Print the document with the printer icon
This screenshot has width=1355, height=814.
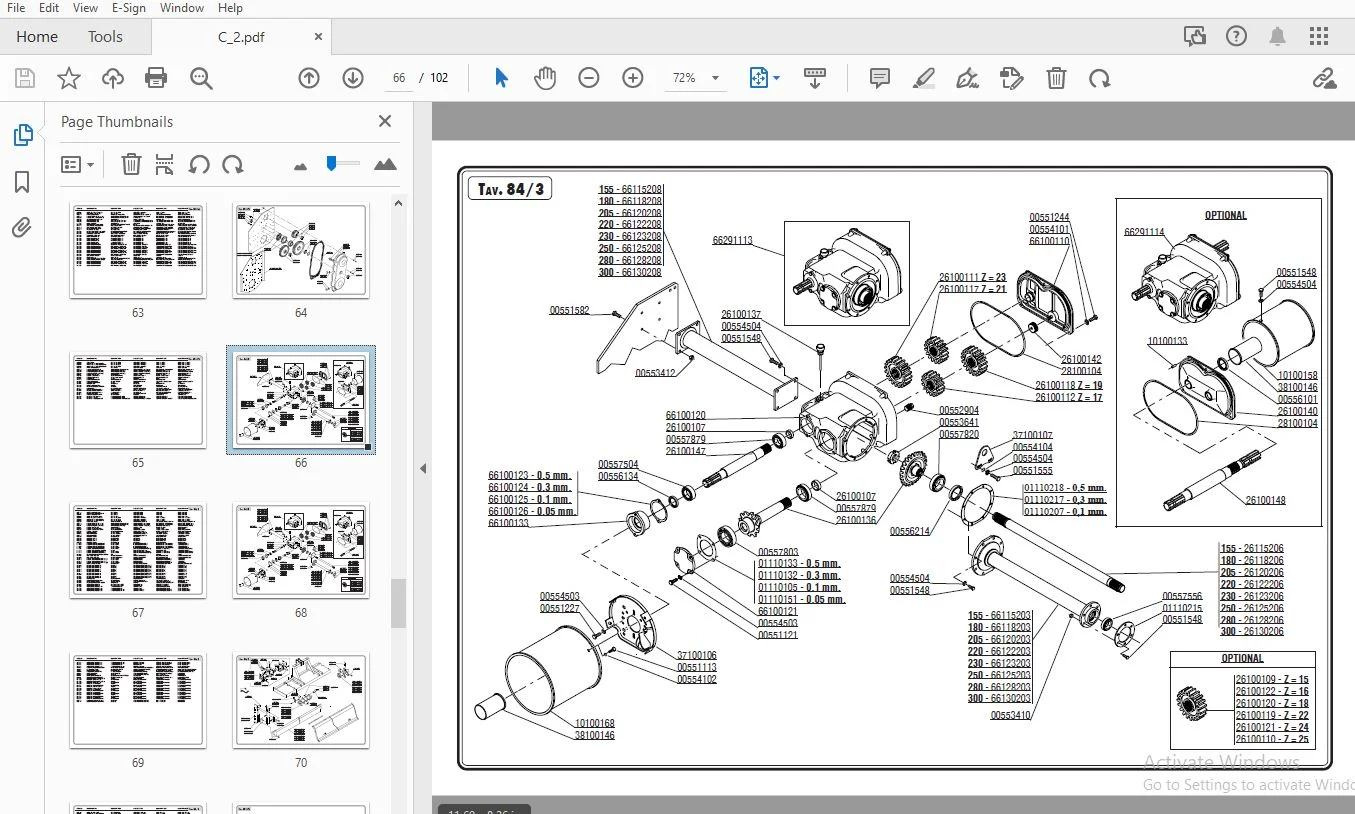pyautogui.click(x=156, y=78)
